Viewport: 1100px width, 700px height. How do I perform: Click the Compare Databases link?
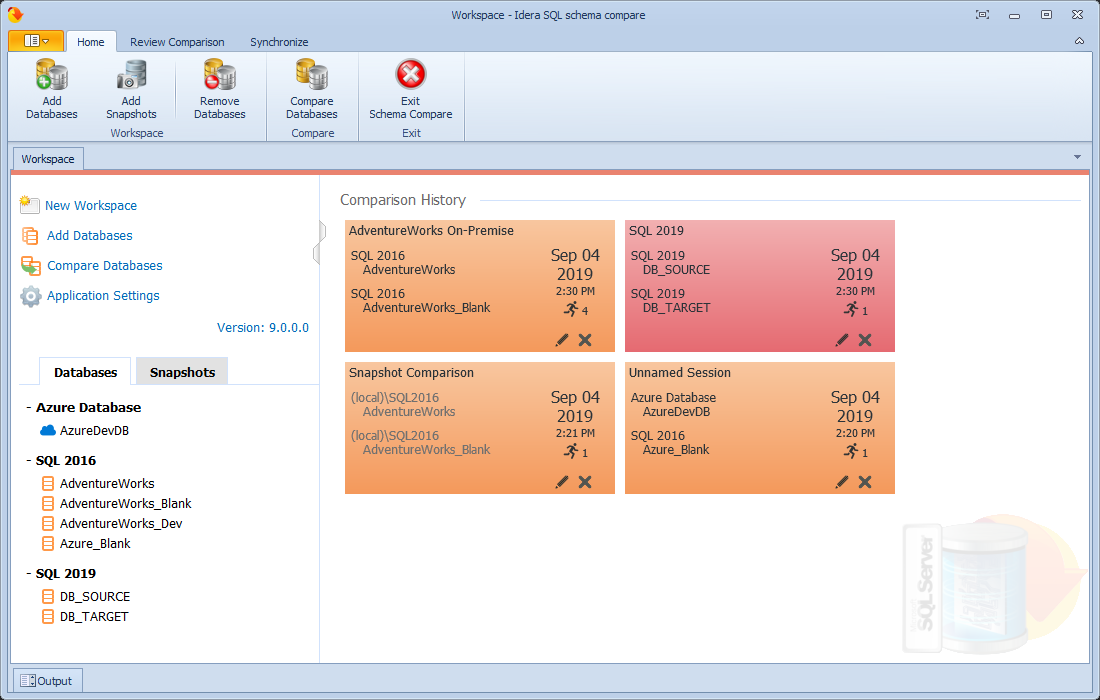point(105,266)
